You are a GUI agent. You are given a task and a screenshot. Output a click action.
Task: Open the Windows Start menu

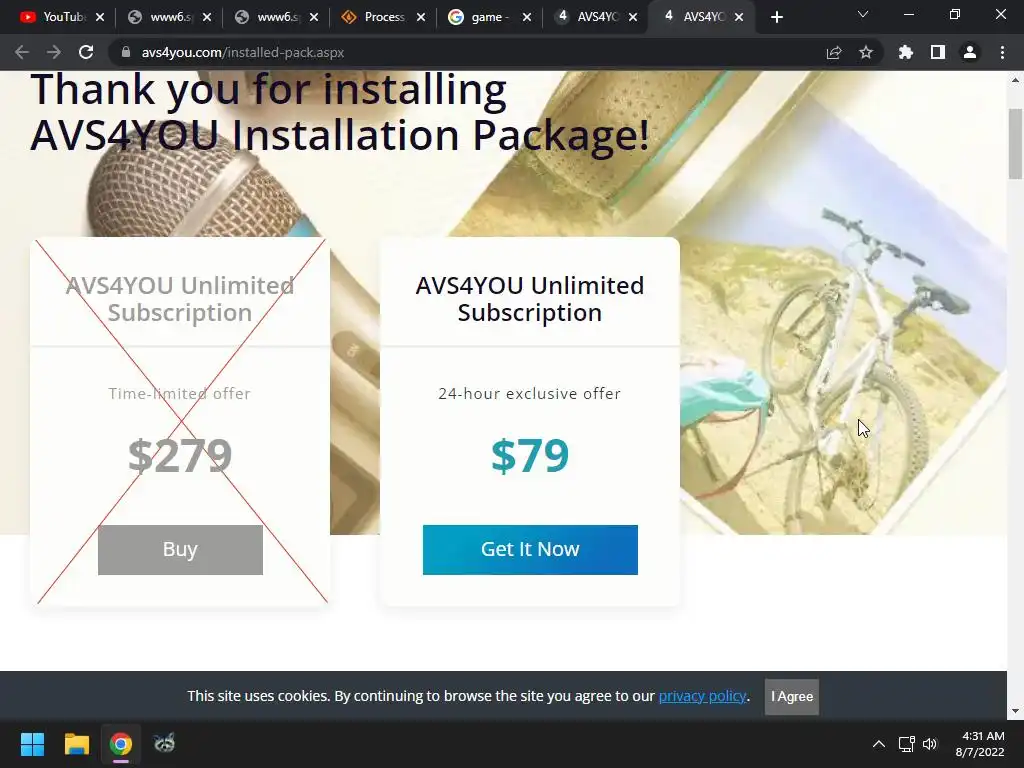(x=32, y=744)
